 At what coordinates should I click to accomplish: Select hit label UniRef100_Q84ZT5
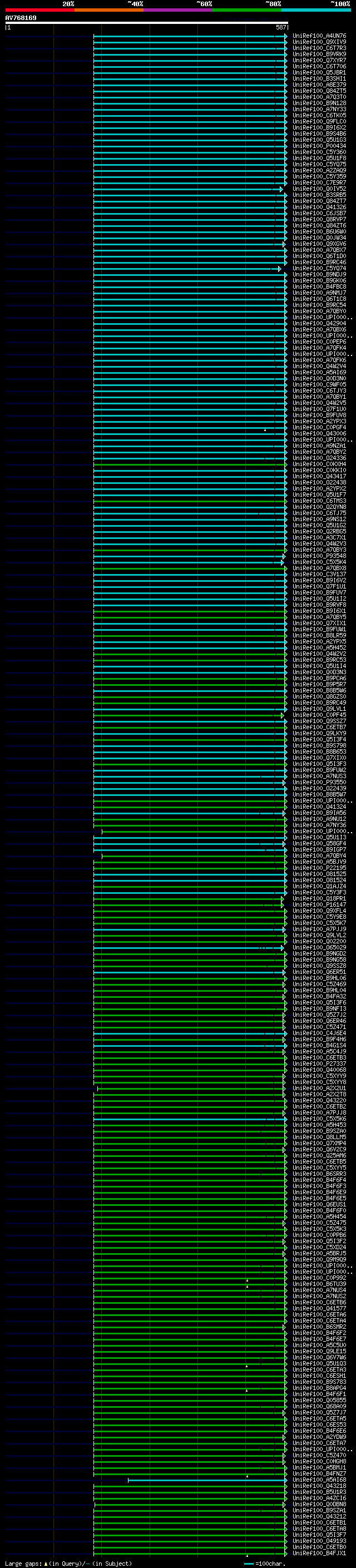319,91
